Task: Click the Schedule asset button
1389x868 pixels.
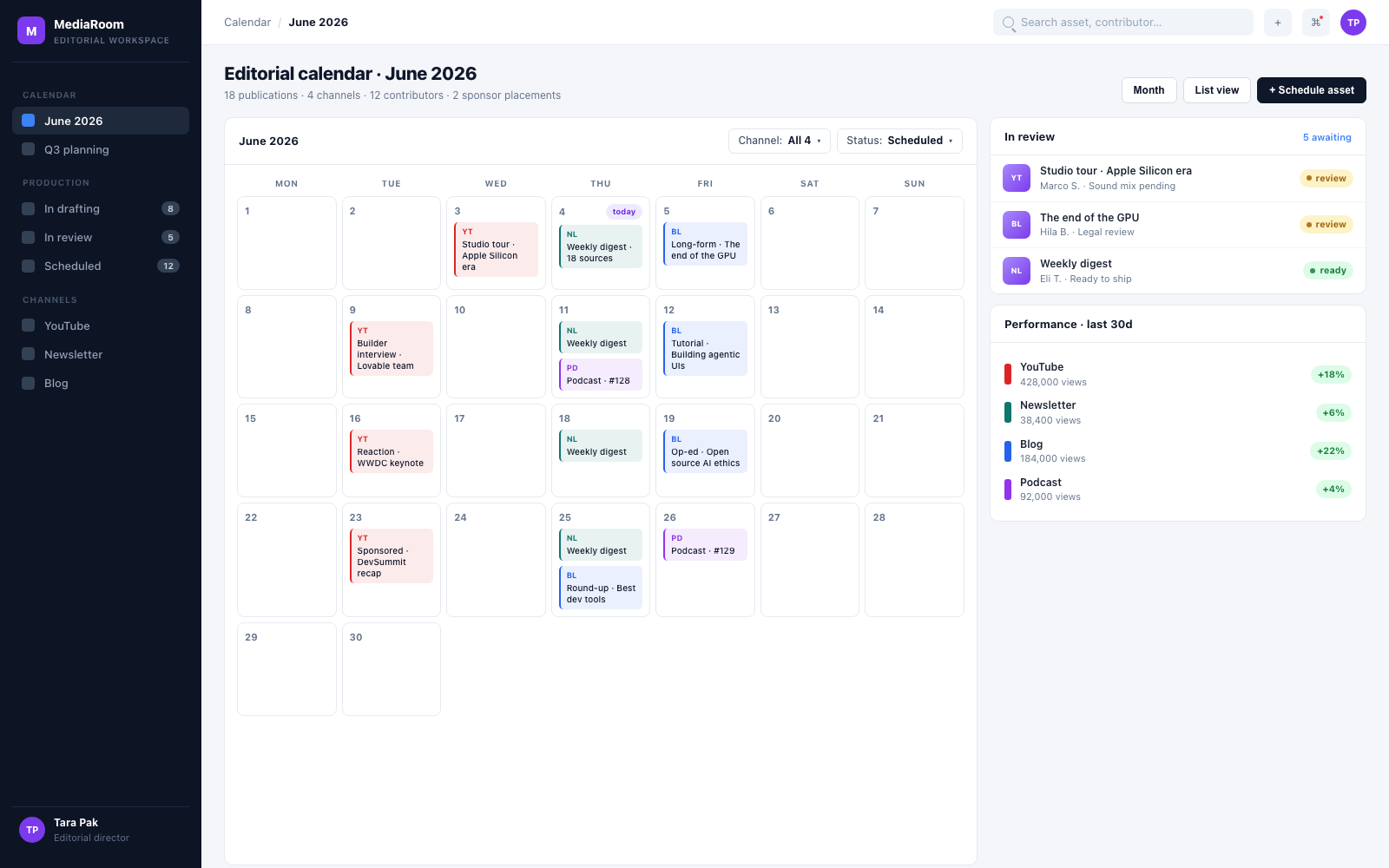Action: tap(1311, 90)
